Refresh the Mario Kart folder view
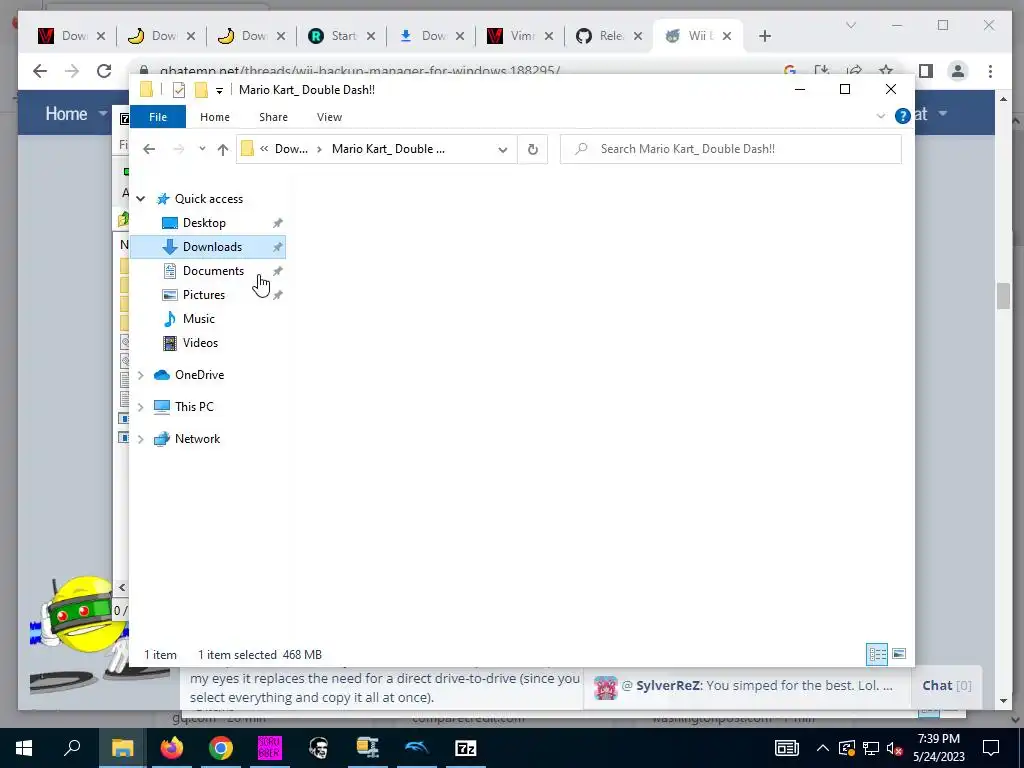The width and height of the screenshot is (1024, 768). [533, 150]
